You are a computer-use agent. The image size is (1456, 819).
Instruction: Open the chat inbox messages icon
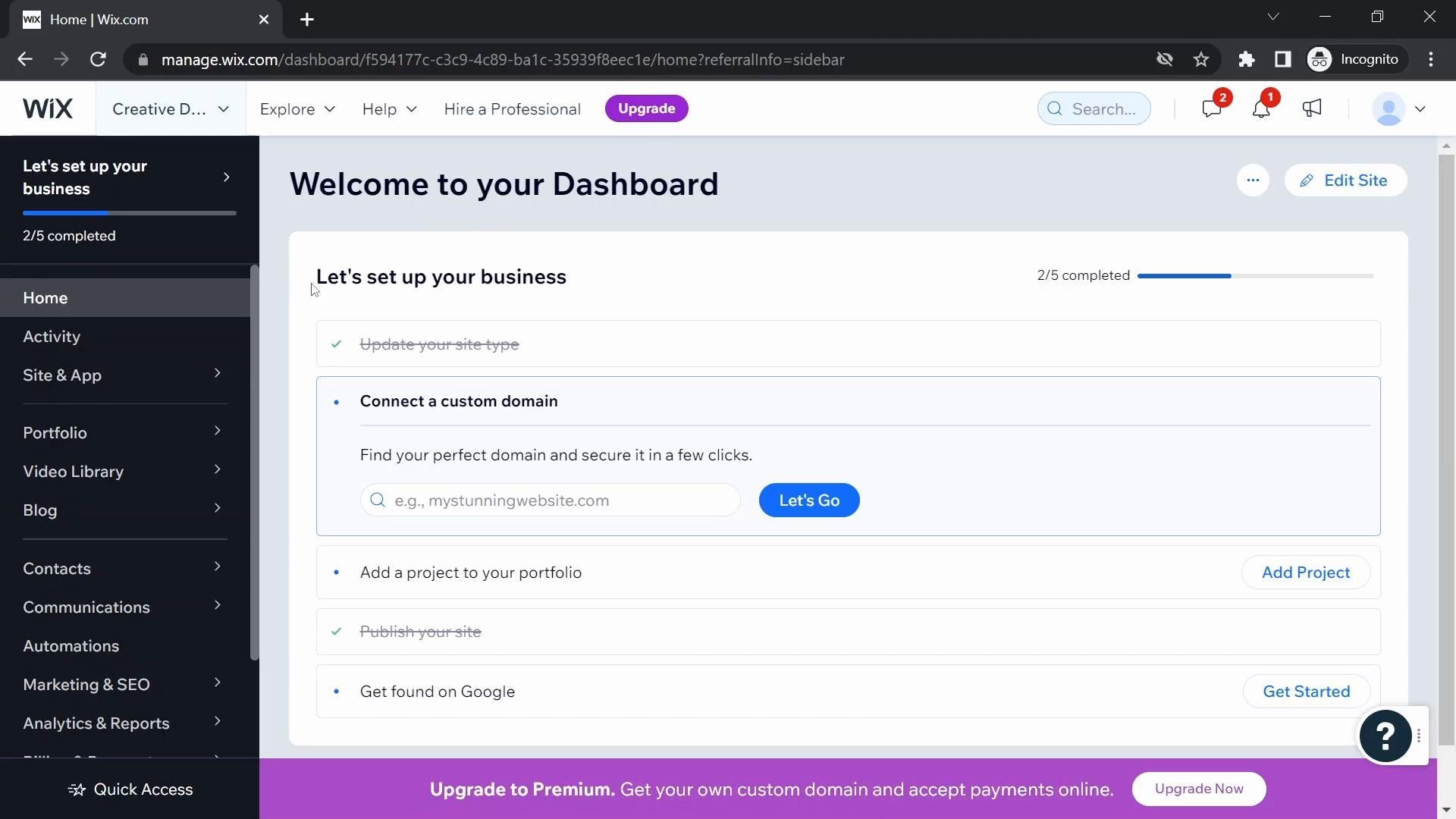[1211, 109]
